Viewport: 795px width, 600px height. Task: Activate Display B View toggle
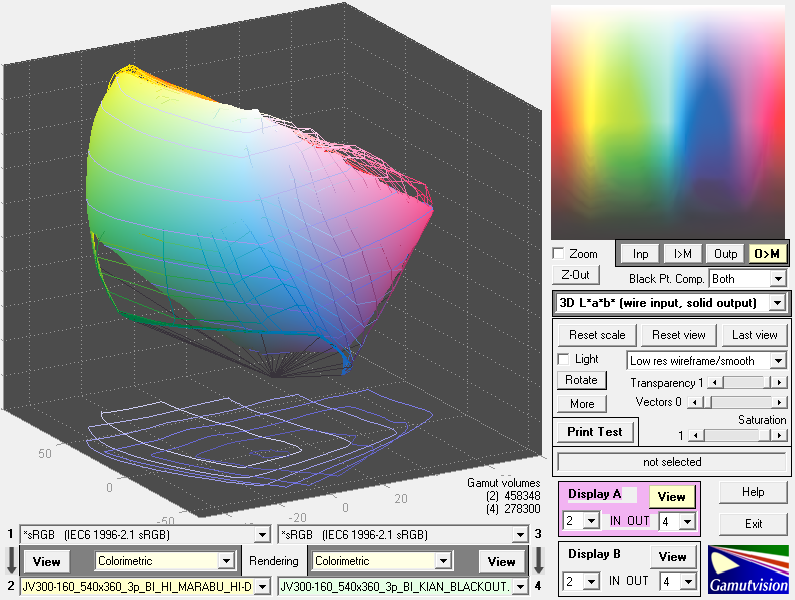(x=672, y=556)
